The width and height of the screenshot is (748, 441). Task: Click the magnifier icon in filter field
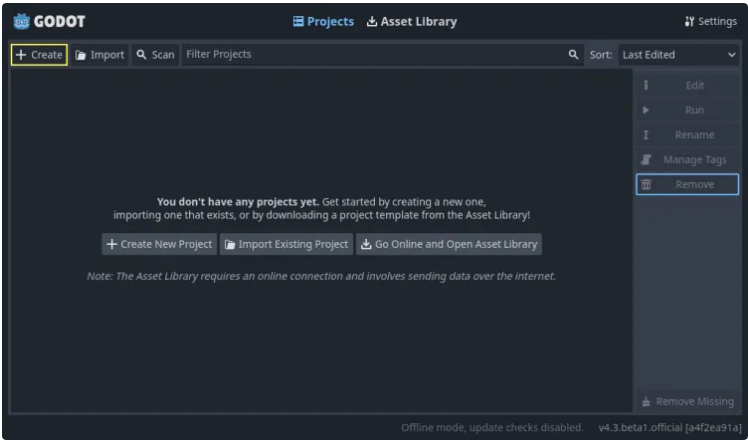pos(573,55)
